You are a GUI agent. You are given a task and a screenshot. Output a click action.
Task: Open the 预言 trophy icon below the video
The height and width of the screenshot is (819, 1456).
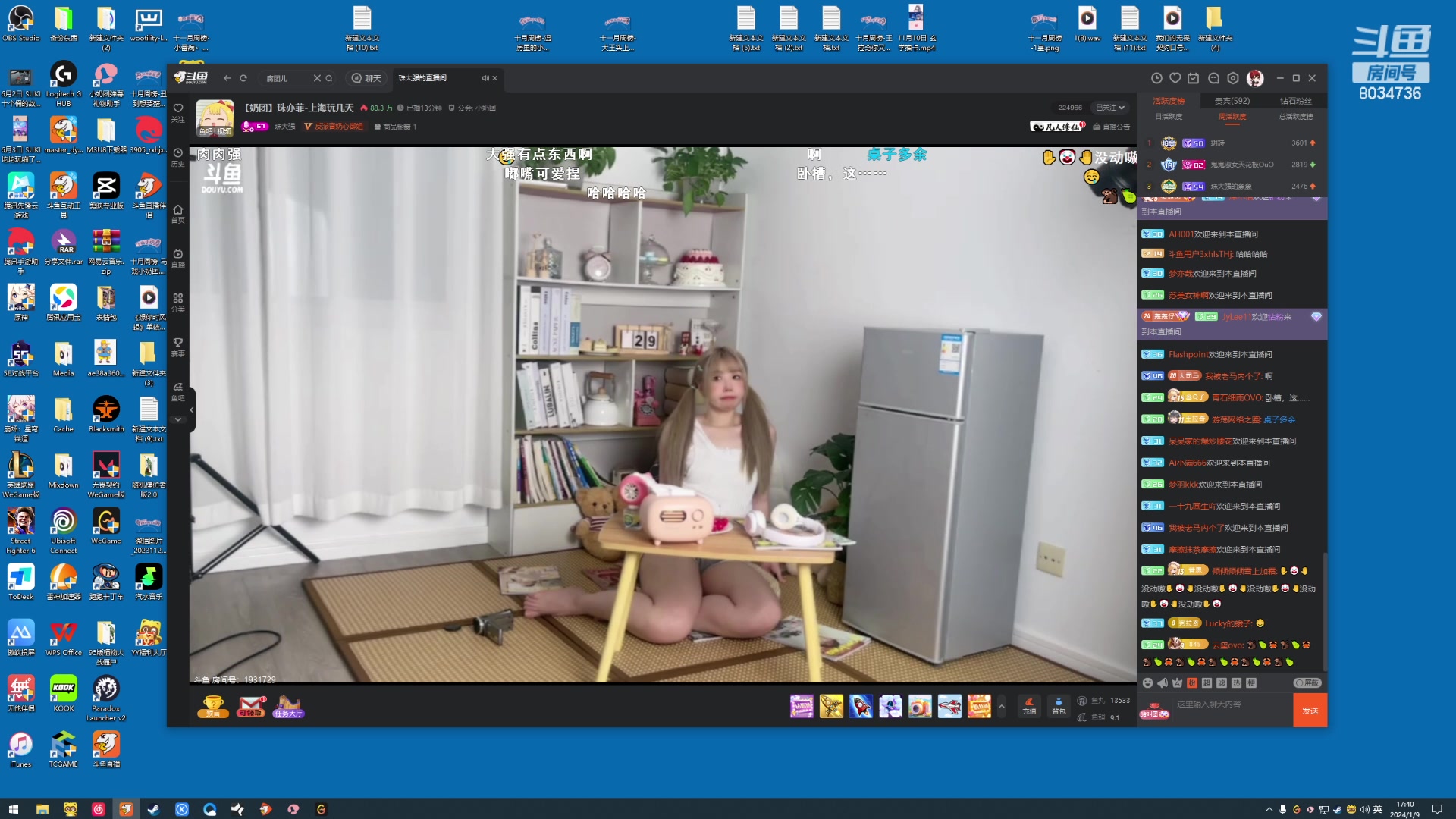pos(213,707)
